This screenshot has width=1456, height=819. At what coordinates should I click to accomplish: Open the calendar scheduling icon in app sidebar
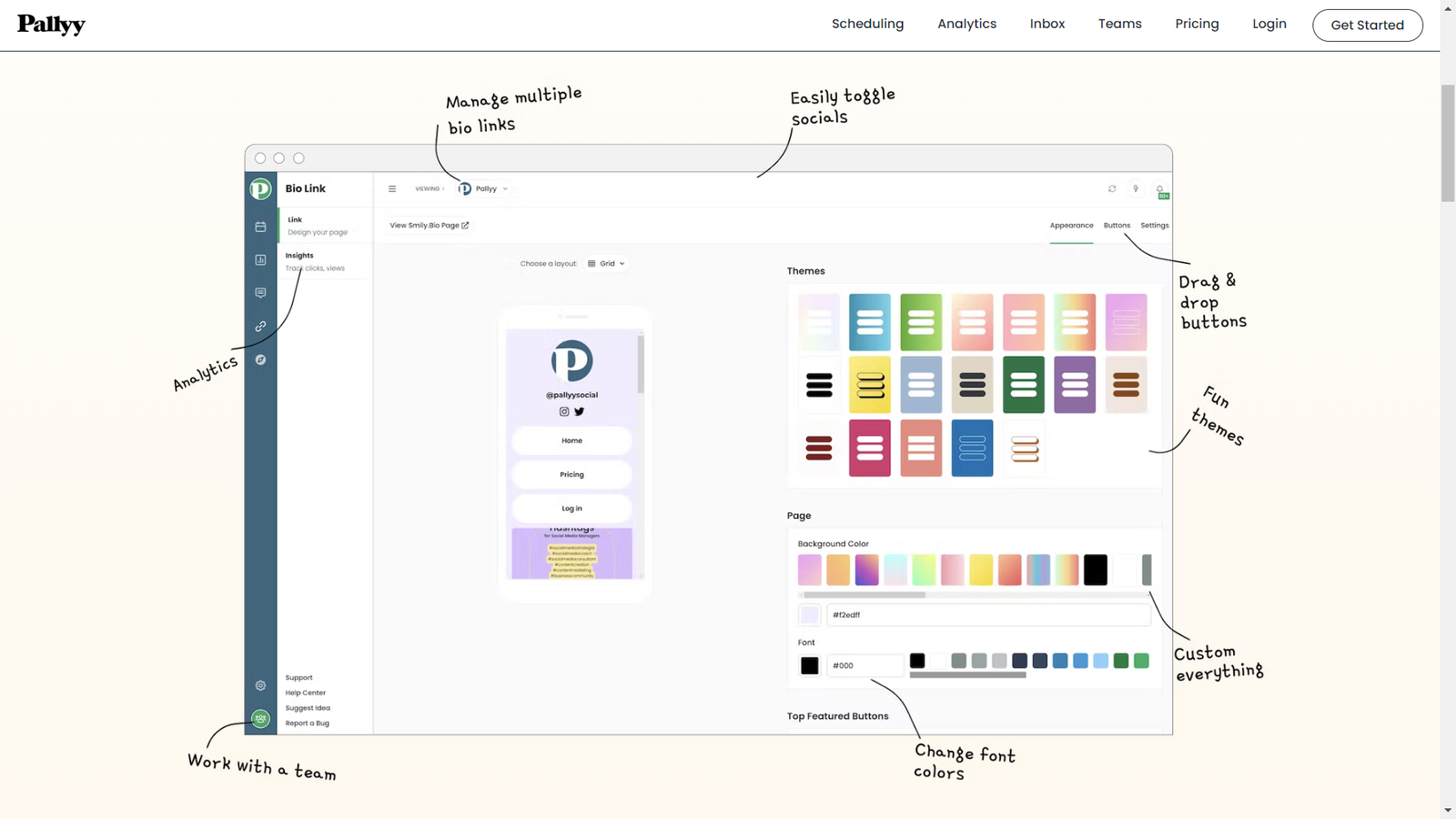click(260, 227)
